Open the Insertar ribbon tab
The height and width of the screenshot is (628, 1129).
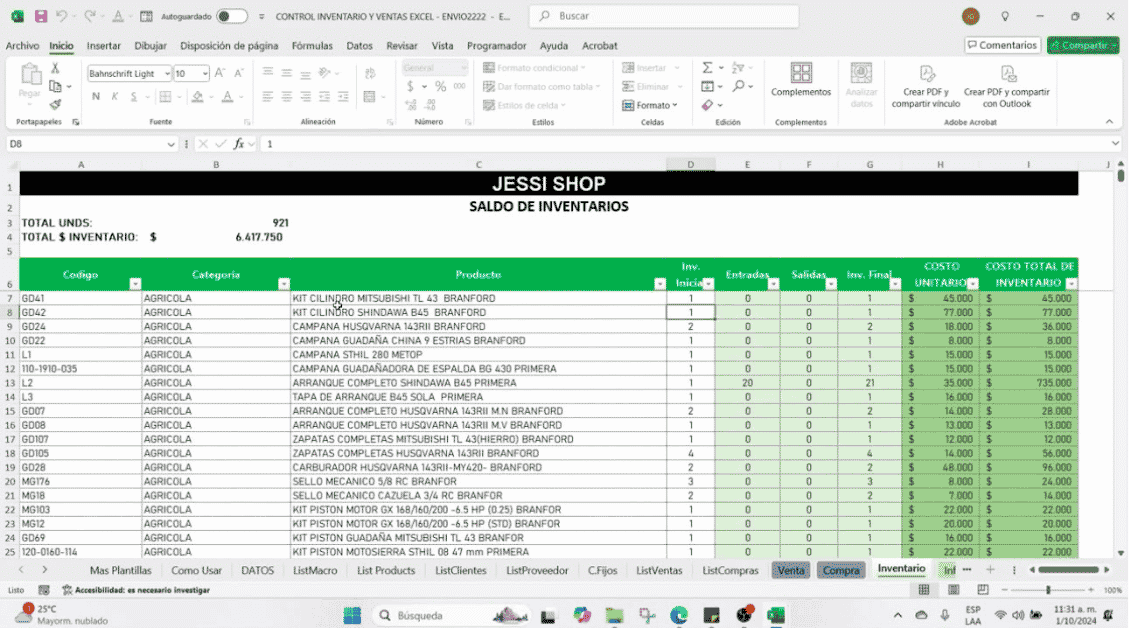[x=104, y=45]
